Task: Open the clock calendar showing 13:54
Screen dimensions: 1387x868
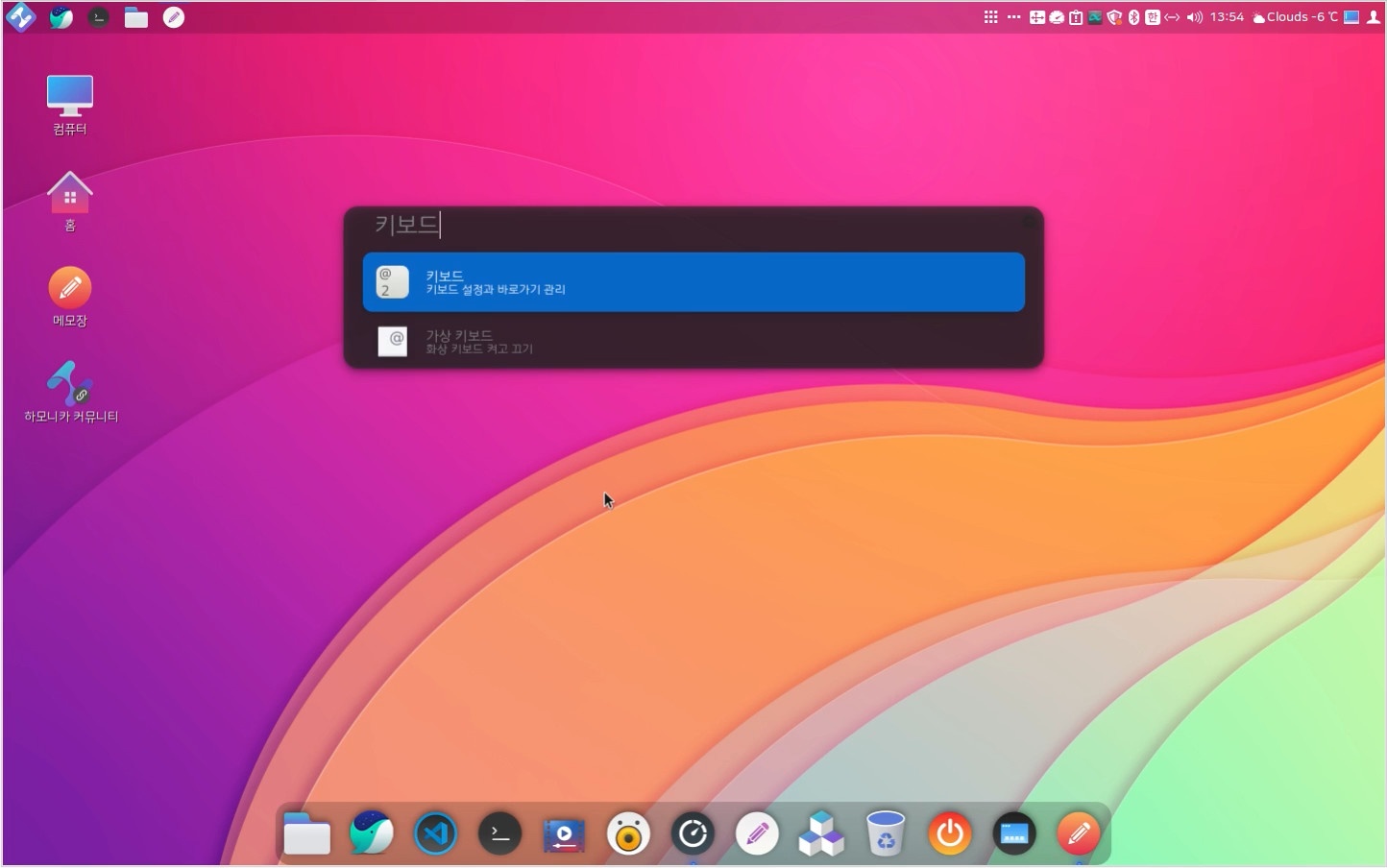Action: (1227, 17)
